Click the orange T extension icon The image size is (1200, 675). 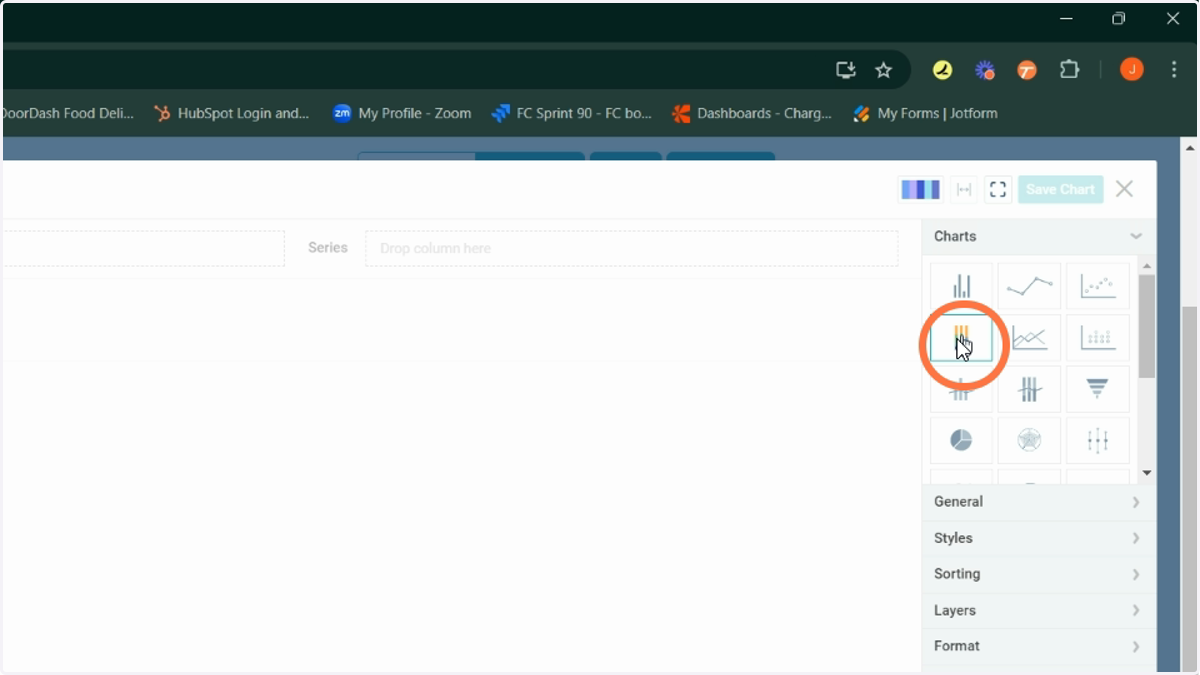1027,70
